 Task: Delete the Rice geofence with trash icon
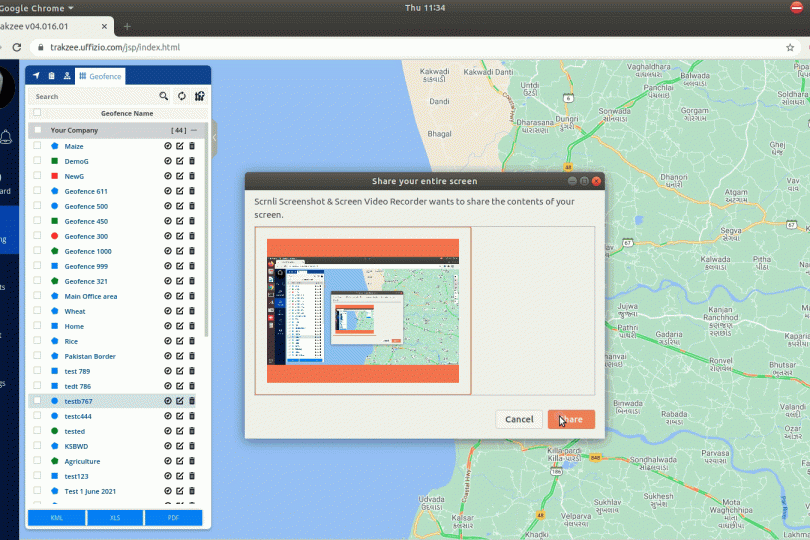tap(192, 341)
